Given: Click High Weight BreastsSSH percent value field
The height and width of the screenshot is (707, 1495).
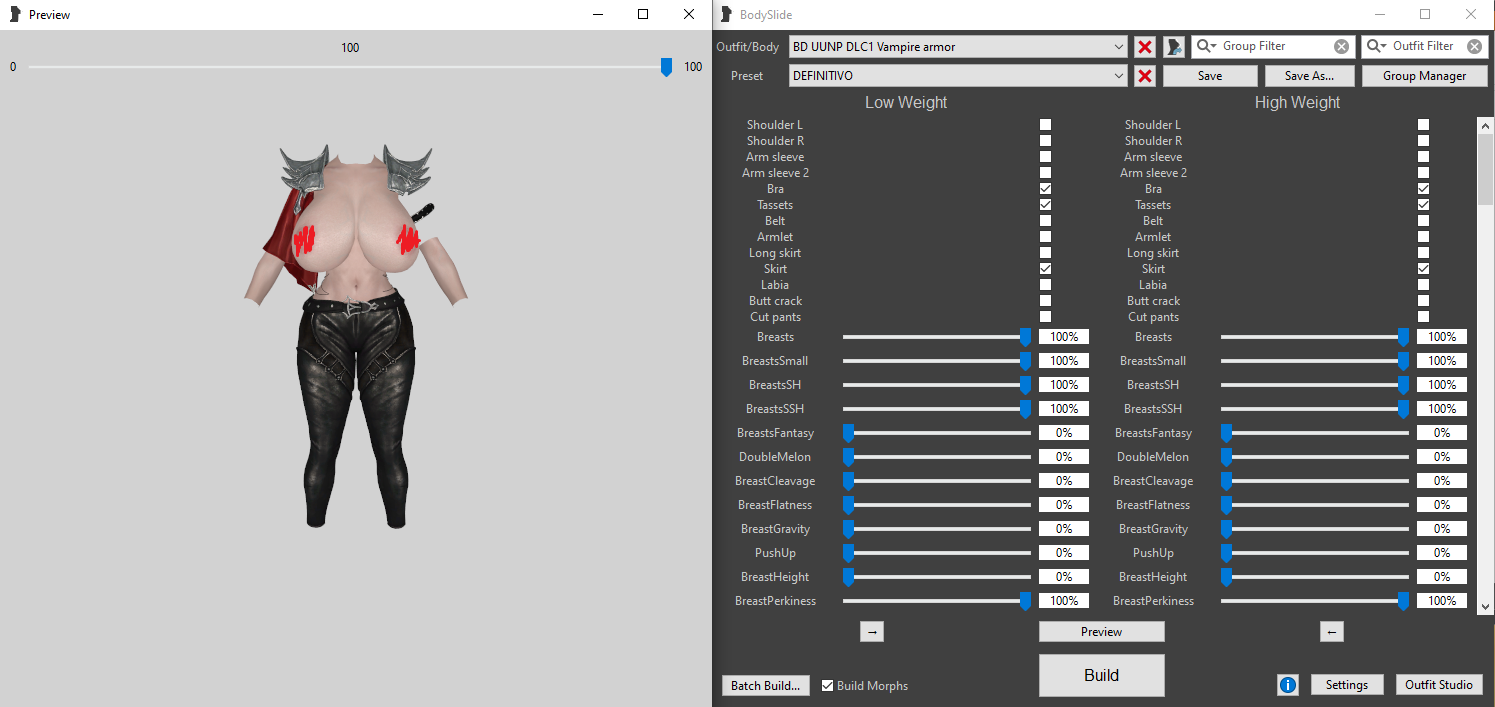Looking at the screenshot, I should (1442, 409).
